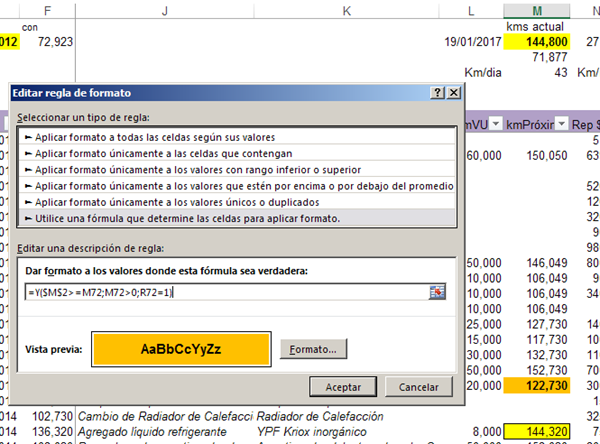Select column J header
The width and height of the screenshot is (600, 444).
click(x=165, y=11)
